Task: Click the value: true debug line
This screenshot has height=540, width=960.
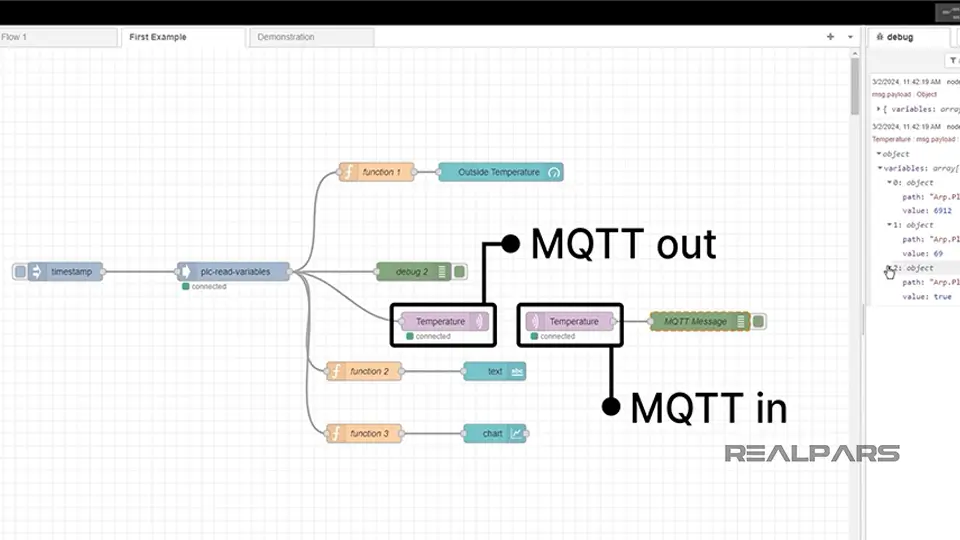Action: coord(926,296)
